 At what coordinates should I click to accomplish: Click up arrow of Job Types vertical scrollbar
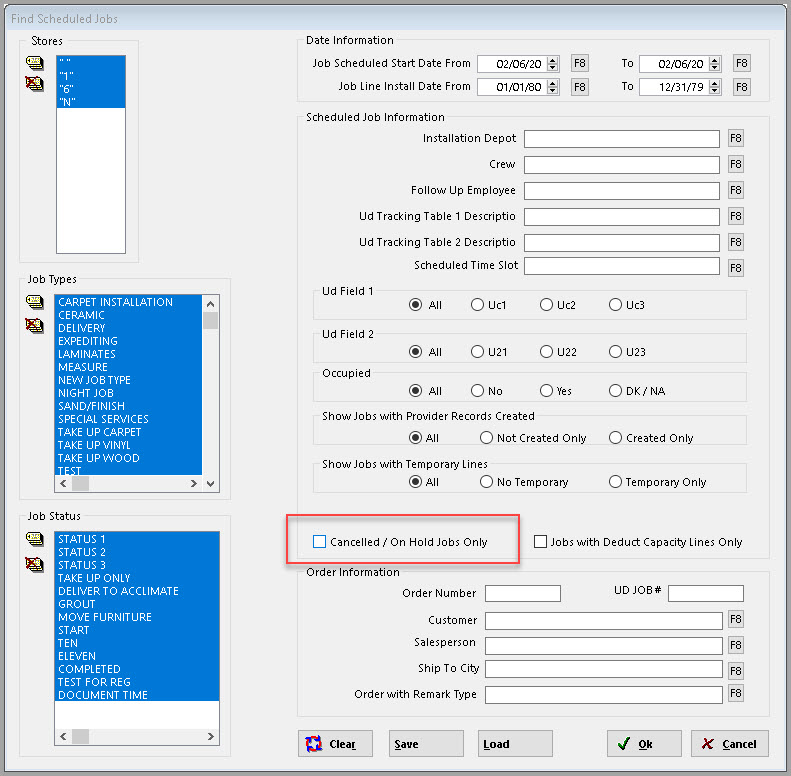click(211, 304)
